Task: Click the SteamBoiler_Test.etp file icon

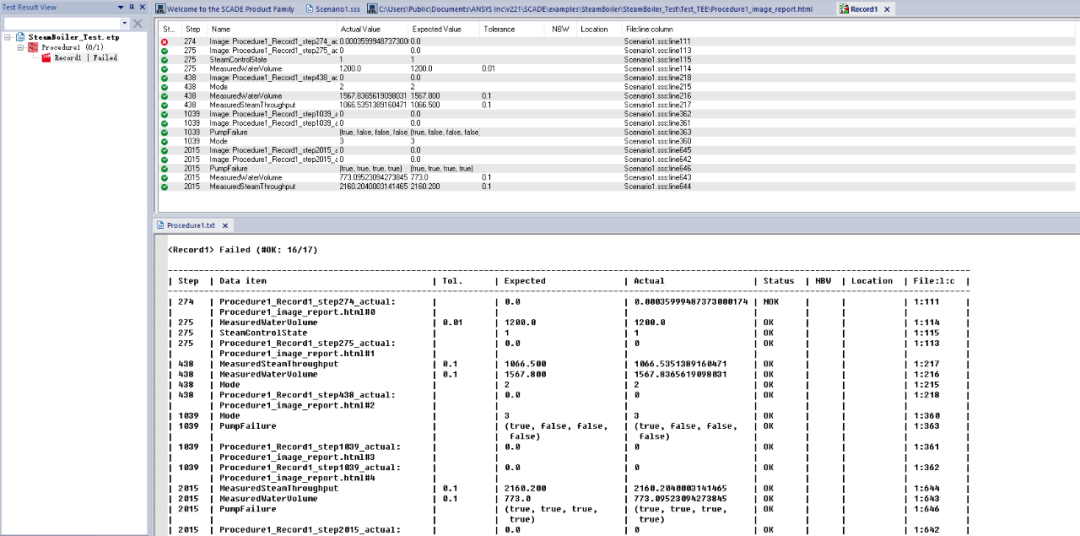Action: [x=21, y=37]
